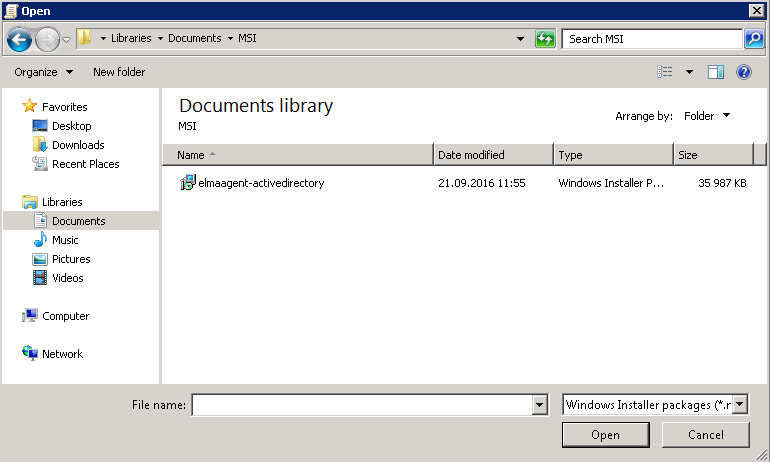Change view using the views icon
Viewport: 770px width, 462px height.
(665, 72)
